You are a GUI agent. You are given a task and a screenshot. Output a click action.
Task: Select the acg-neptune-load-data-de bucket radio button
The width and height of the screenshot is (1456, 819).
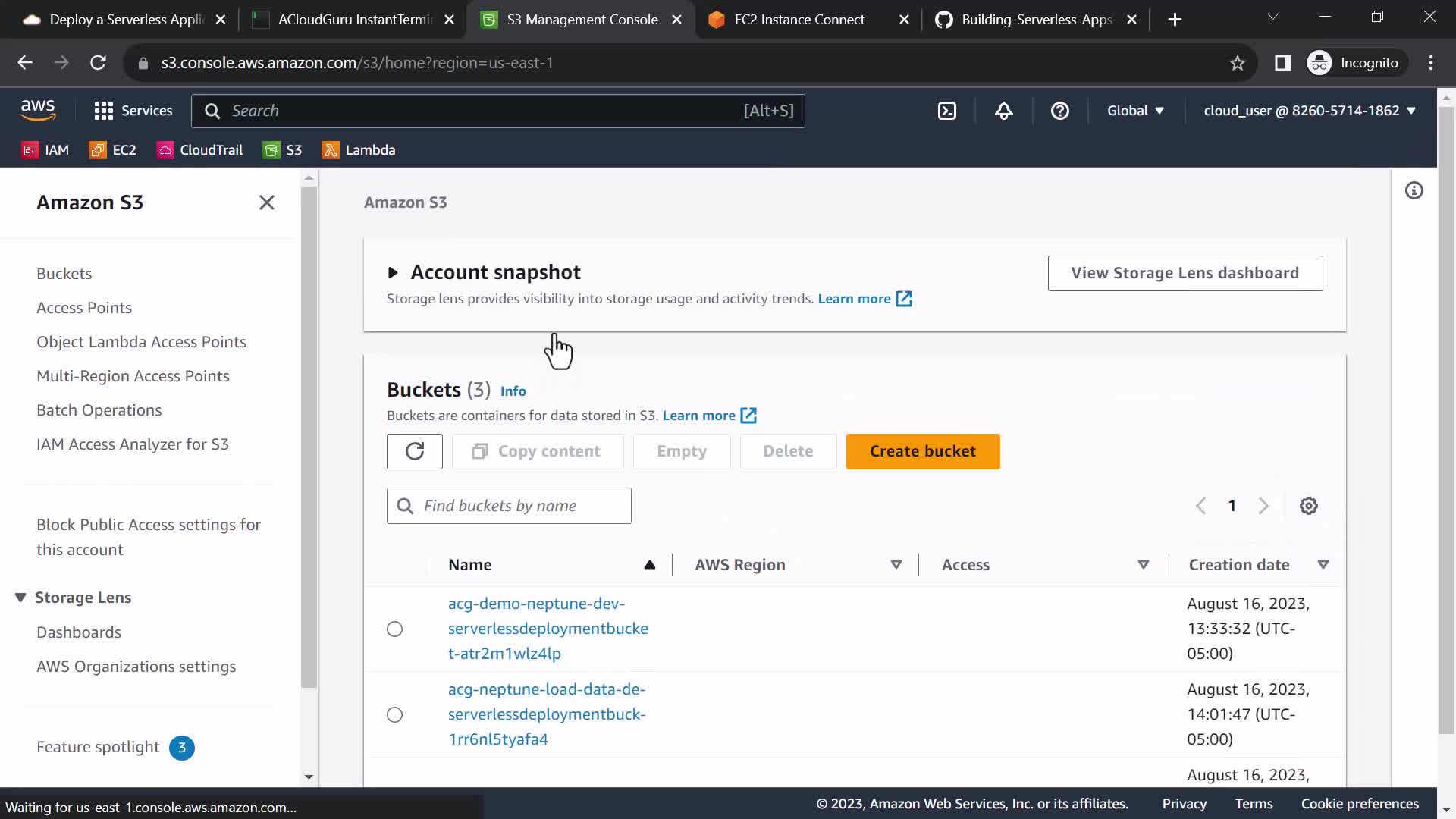[x=394, y=714]
